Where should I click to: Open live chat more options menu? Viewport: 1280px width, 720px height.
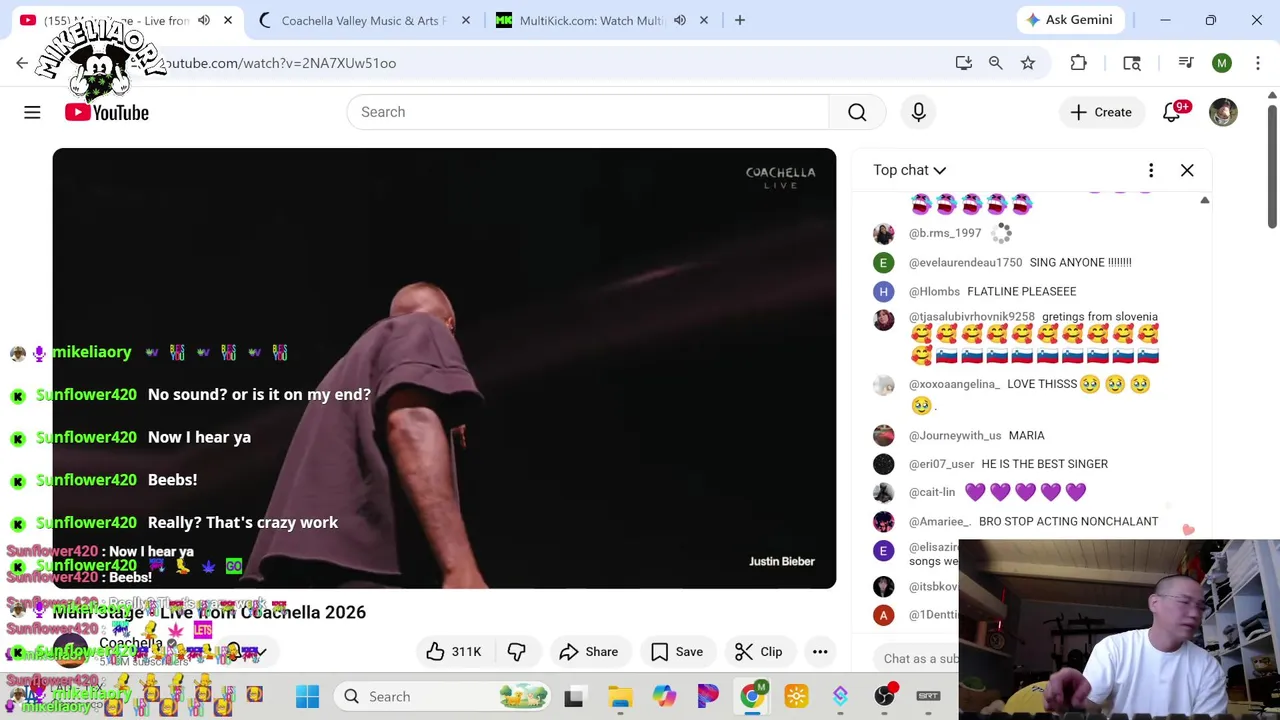point(1151,170)
